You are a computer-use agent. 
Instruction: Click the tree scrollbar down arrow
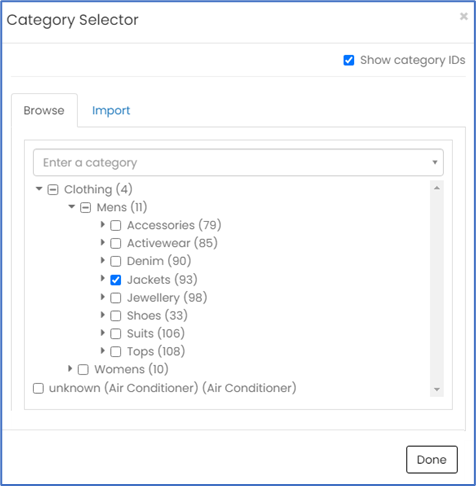tap(437, 389)
